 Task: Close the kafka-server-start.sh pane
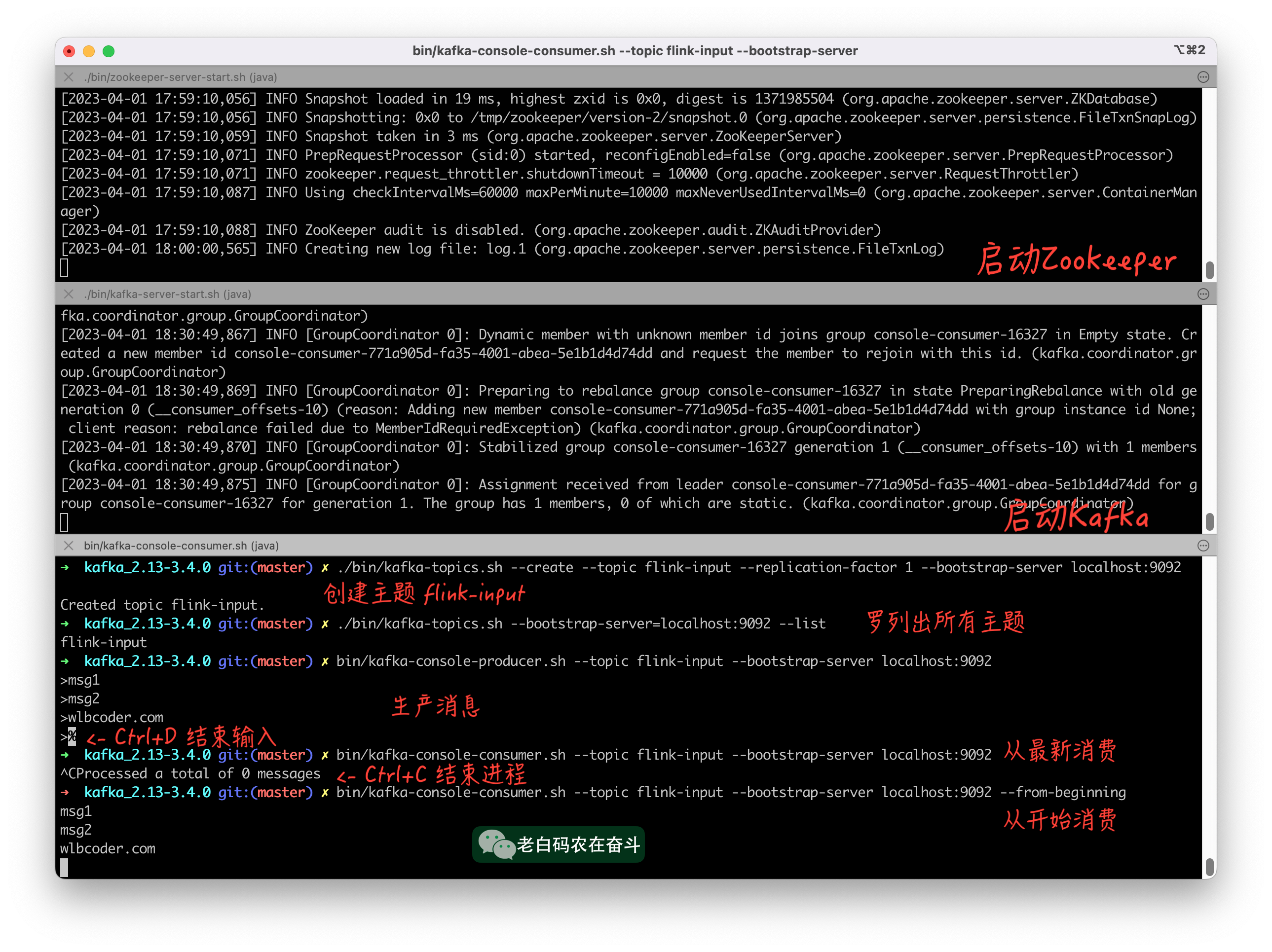[69, 294]
